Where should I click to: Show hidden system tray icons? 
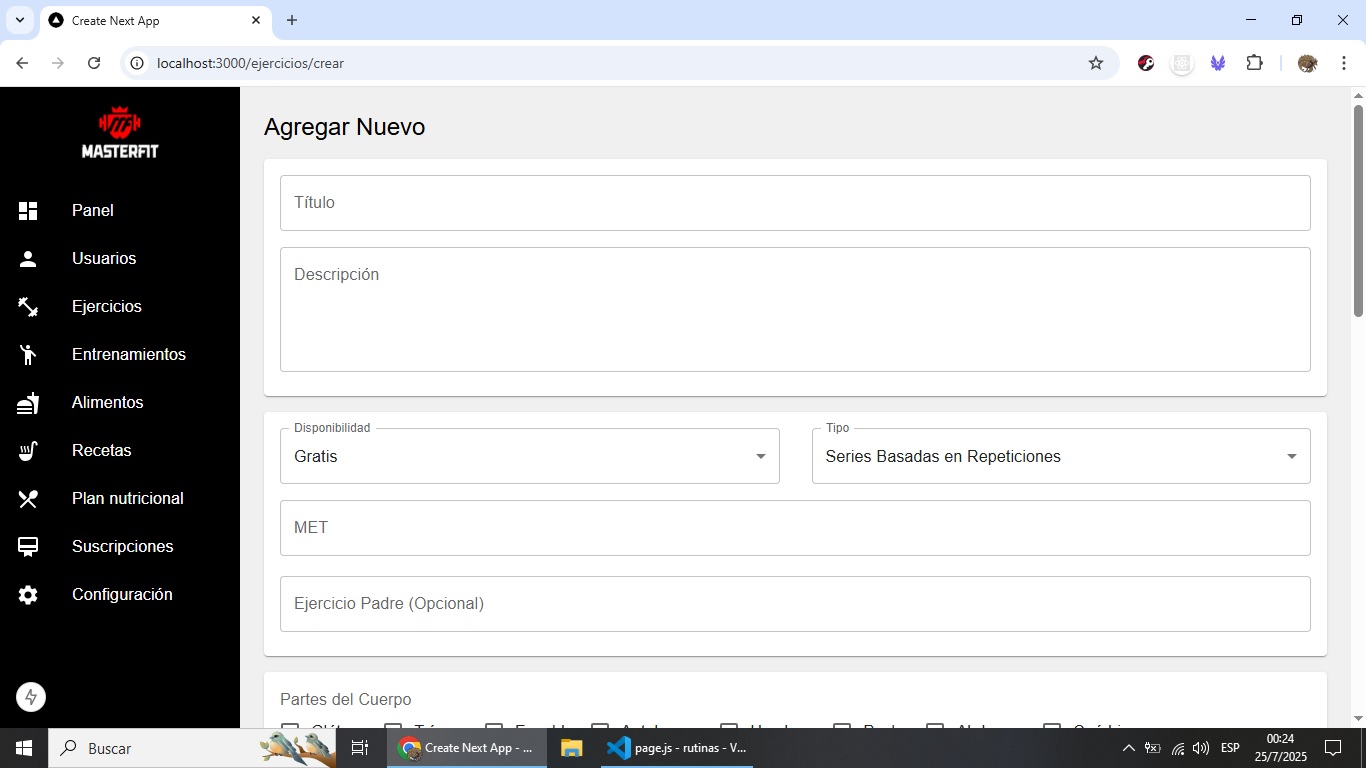tap(1128, 748)
